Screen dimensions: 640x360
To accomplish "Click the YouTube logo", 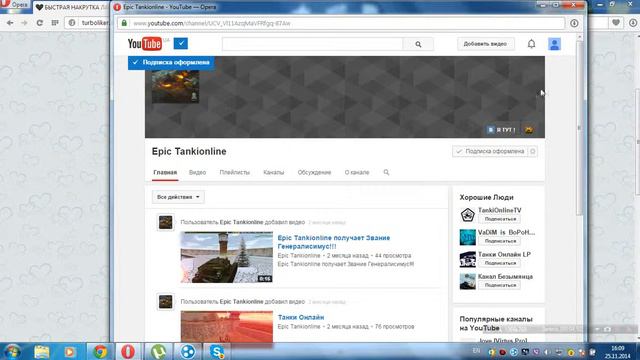I will 144,44.
